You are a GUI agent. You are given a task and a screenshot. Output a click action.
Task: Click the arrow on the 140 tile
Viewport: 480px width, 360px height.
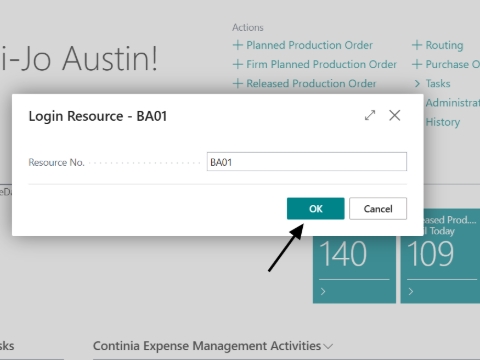click(x=323, y=292)
